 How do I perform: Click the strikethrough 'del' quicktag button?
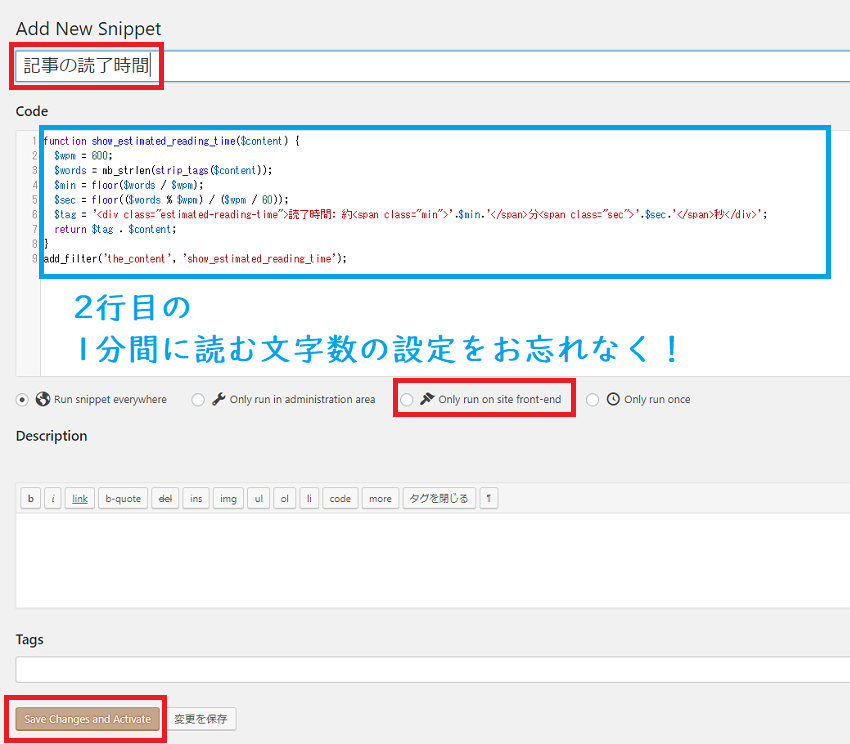165,498
